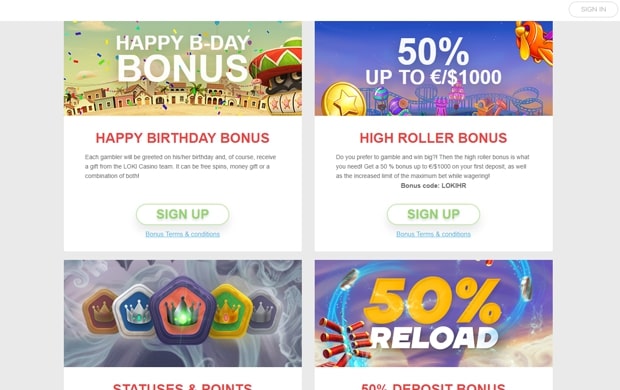The height and width of the screenshot is (390, 620).
Task: Click the orange airplane in High Roller banner
Action: tap(535, 40)
